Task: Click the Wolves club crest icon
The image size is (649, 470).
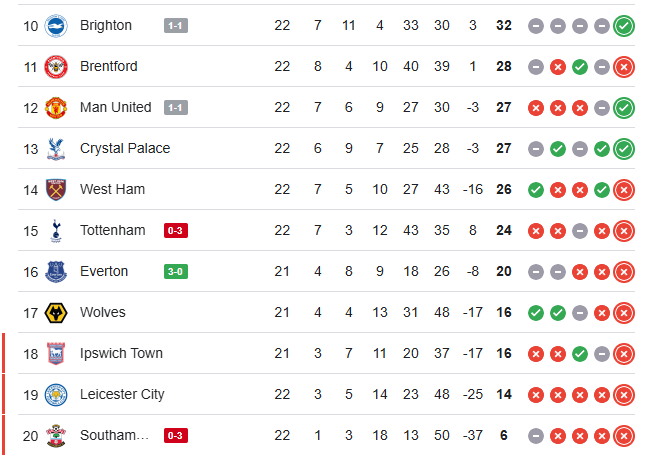Action: [55, 312]
